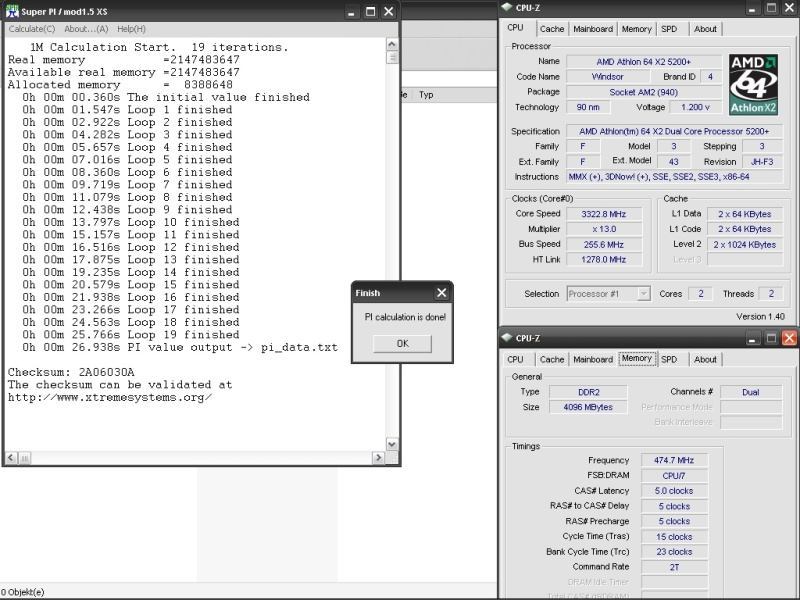800x600 pixels.
Task: Click the Code Name value Windsor
Action: [x=607, y=77]
